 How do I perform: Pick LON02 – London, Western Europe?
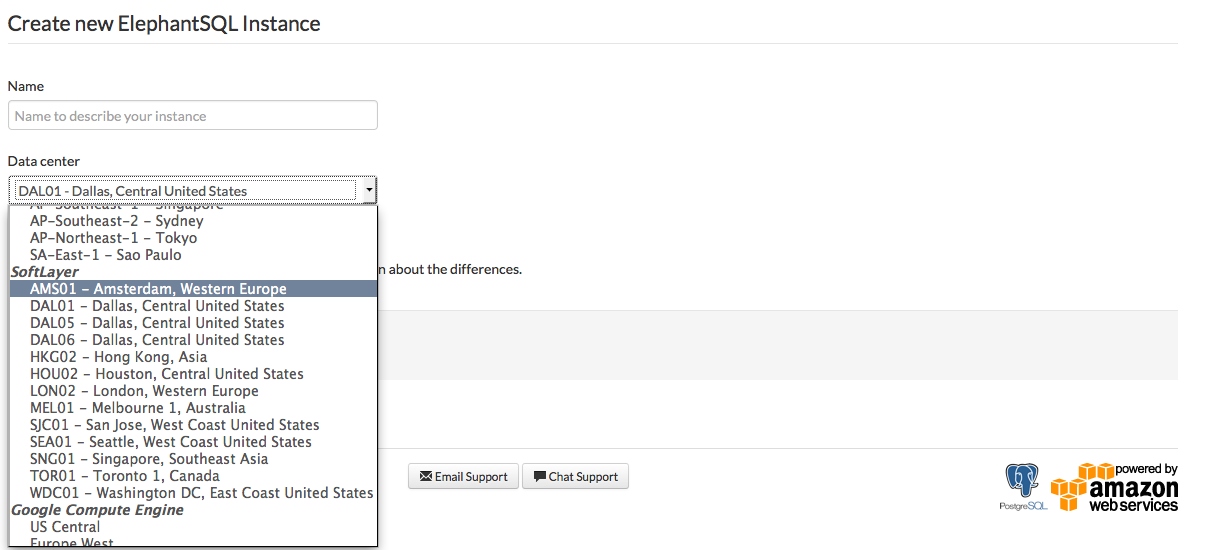click(x=144, y=391)
